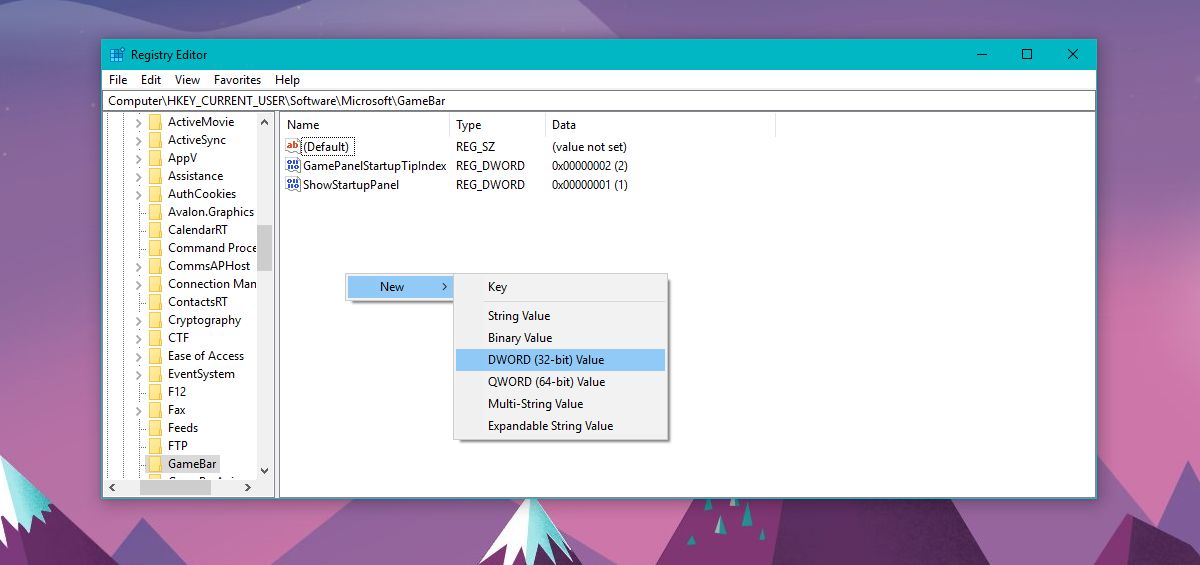Click the DWORD icon beside GamePanelStartupTipIndex
Viewport: 1200px width, 565px height.
(293, 165)
